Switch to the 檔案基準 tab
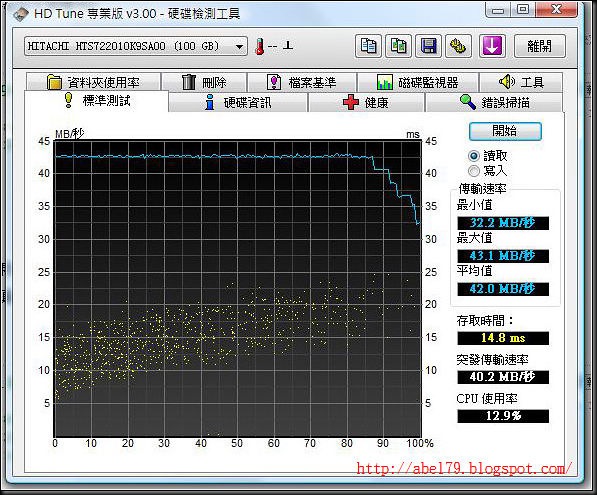The width and height of the screenshot is (597, 495). (x=302, y=82)
